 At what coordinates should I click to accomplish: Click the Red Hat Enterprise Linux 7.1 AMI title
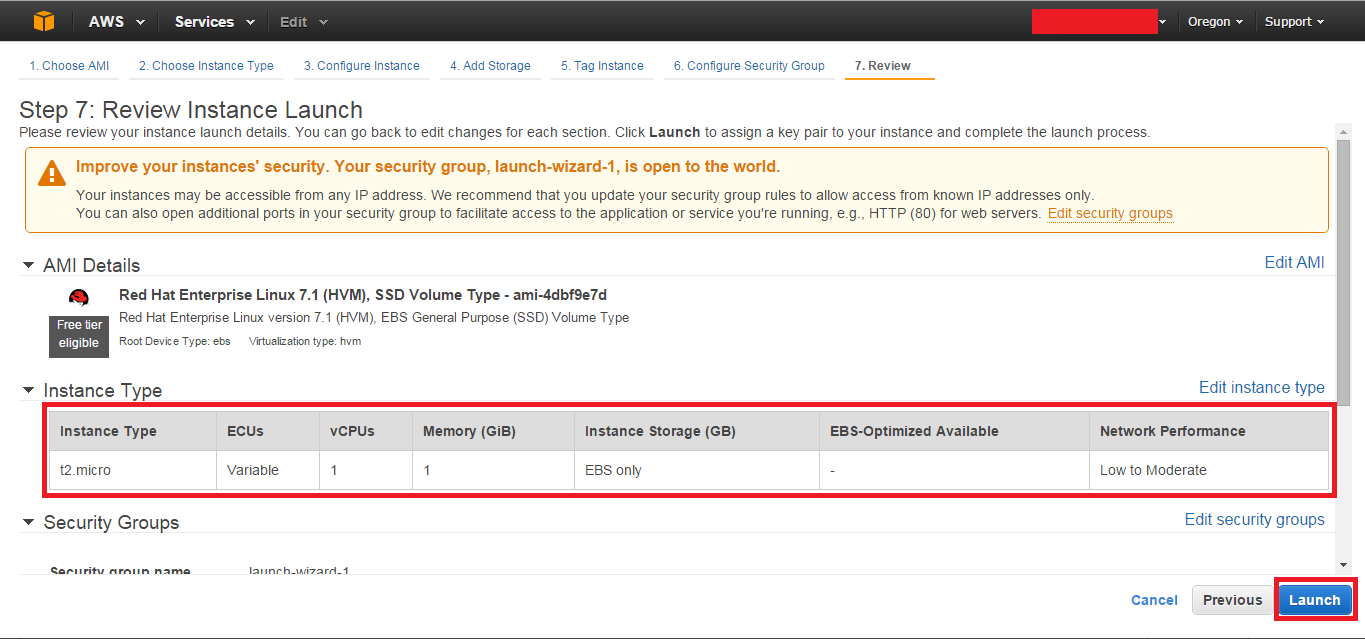pos(363,294)
